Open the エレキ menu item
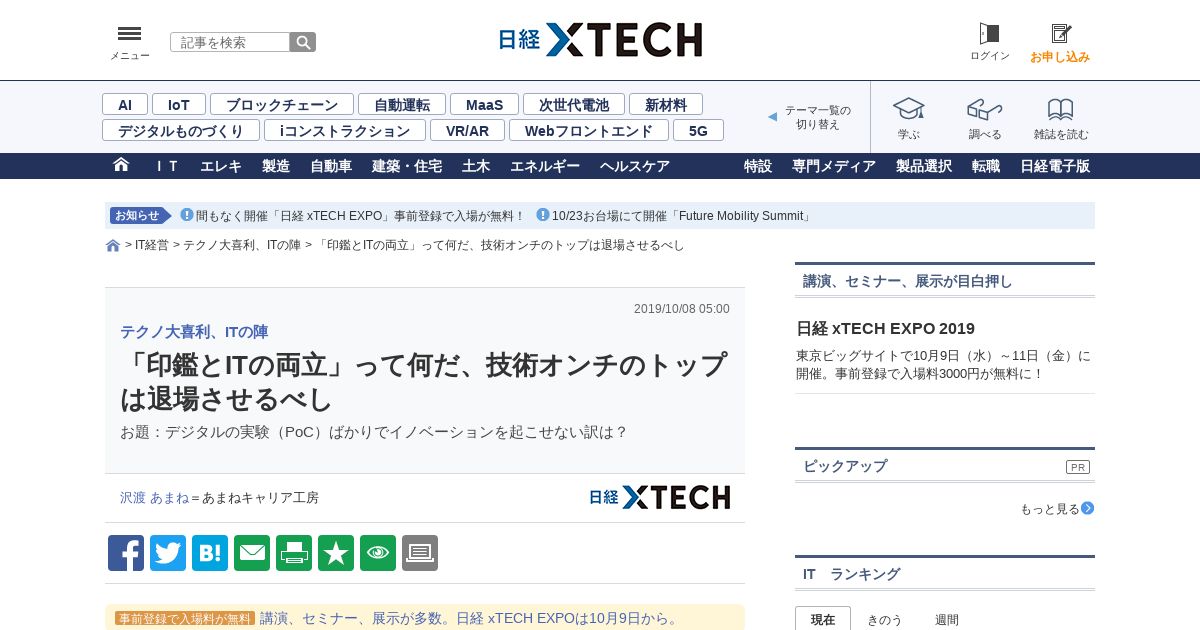Screen dimensions: 1200x630 (221, 166)
